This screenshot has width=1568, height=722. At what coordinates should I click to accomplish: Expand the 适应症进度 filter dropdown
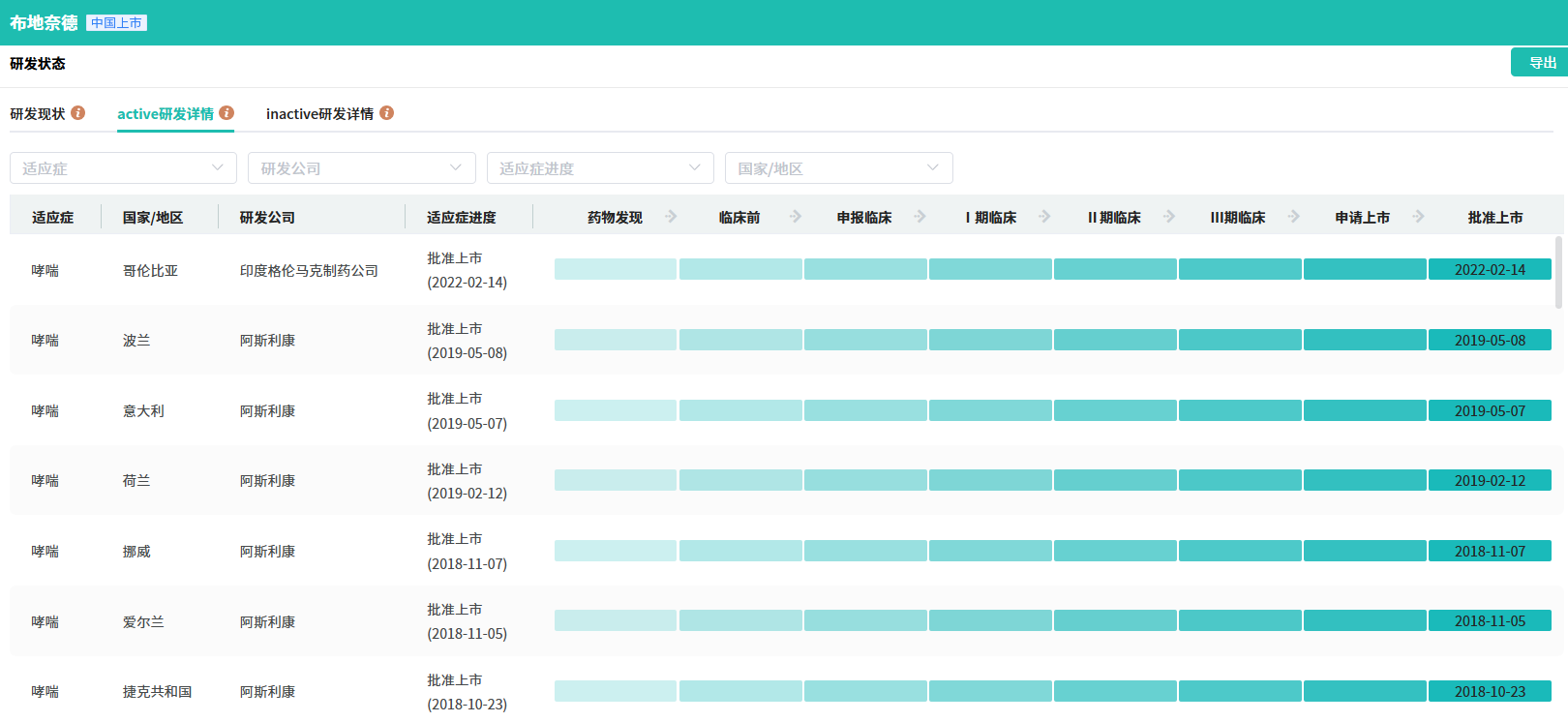coord(599,168)
